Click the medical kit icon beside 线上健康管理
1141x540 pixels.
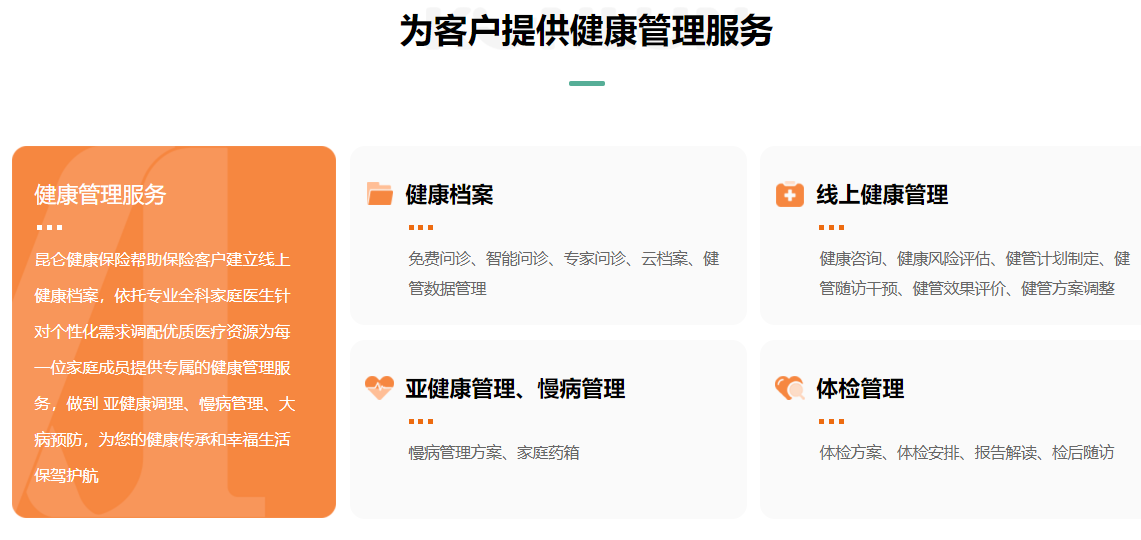(x=790, y=194)
